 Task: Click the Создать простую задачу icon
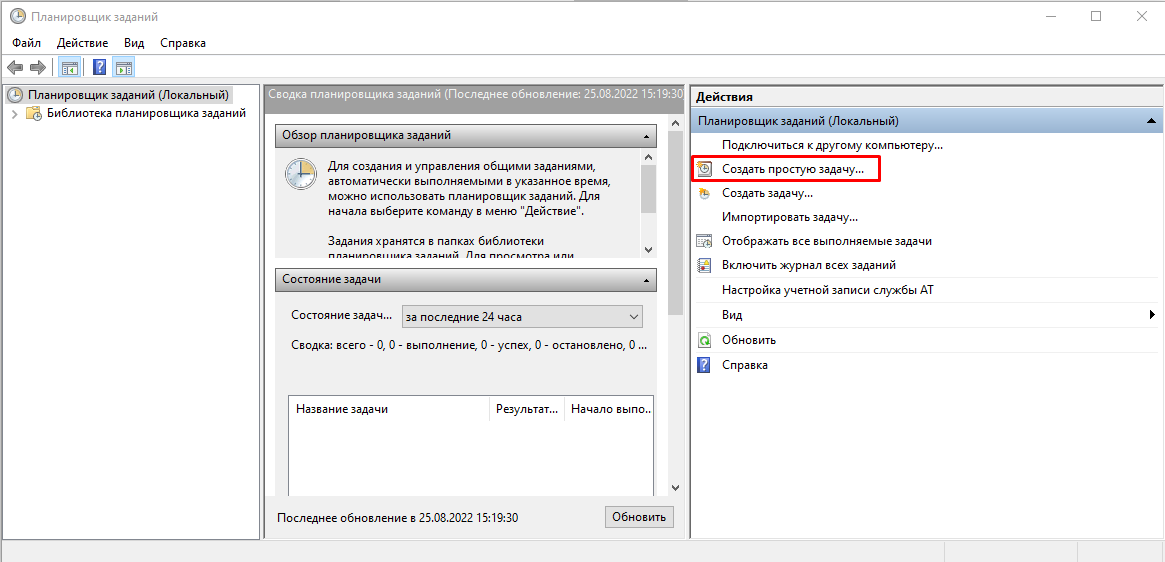click(704, 170)
